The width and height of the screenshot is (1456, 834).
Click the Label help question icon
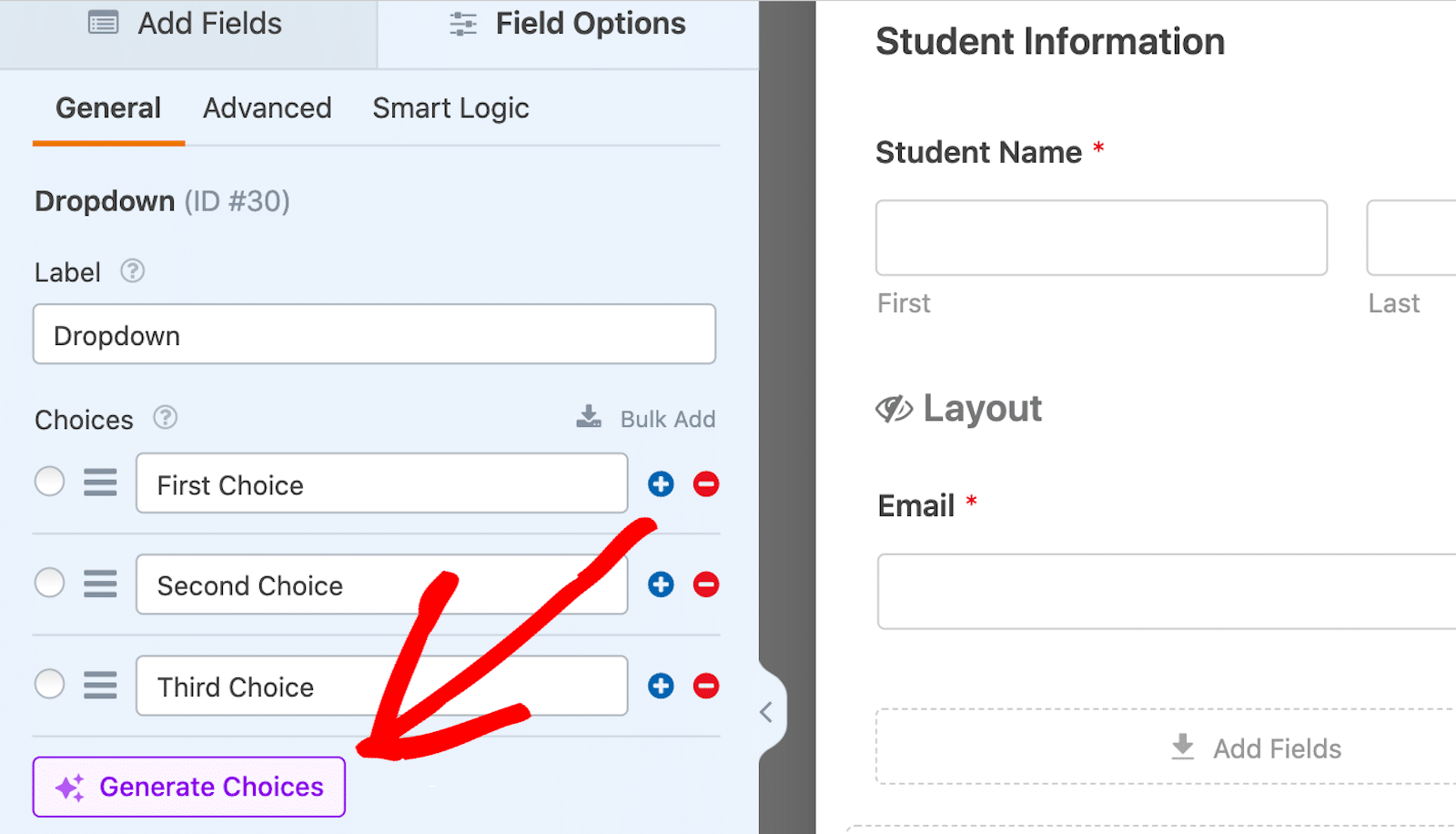[133, 271]
